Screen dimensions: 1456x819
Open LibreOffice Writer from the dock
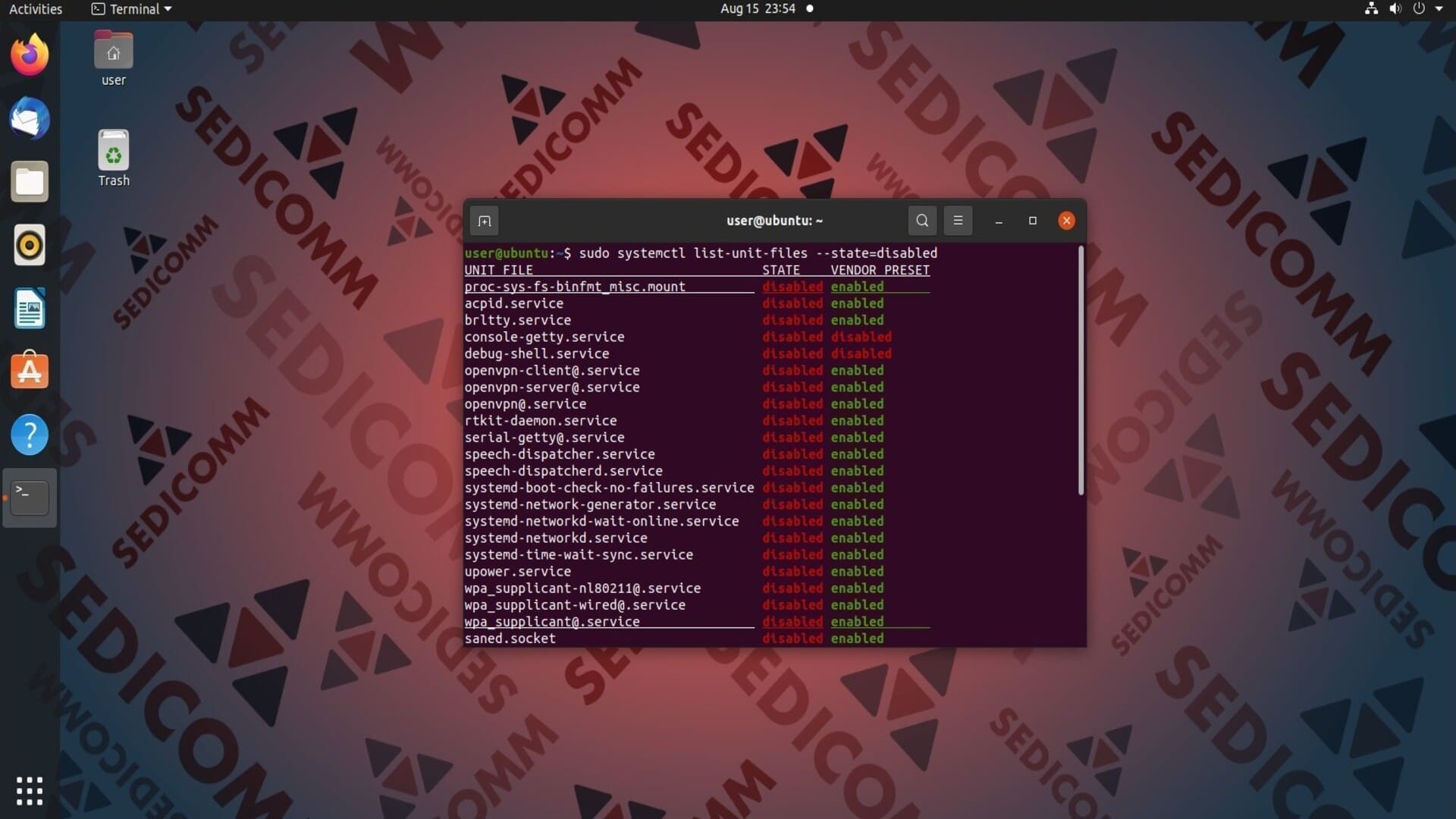[x=30, y=309]
